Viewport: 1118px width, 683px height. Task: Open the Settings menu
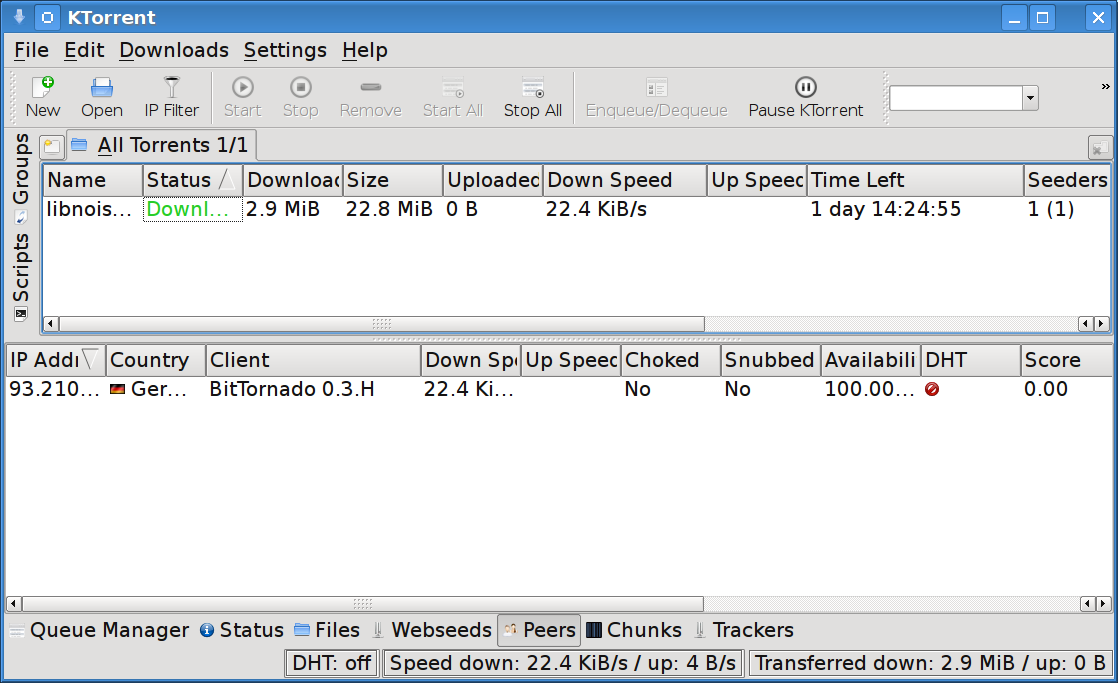point(285,50)
